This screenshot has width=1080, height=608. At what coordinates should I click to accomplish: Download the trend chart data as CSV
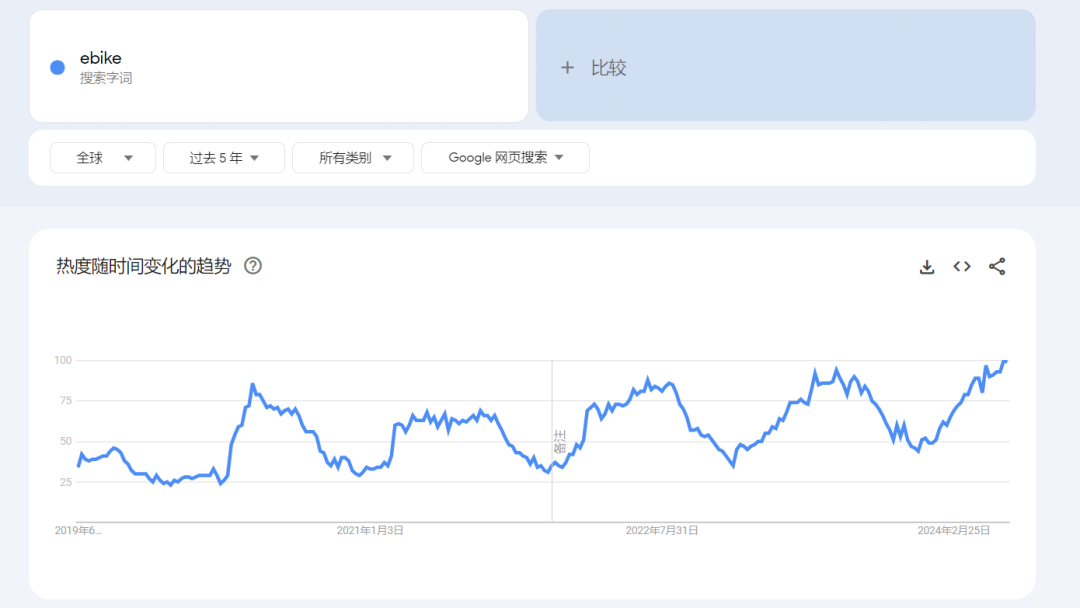(926, 266)
